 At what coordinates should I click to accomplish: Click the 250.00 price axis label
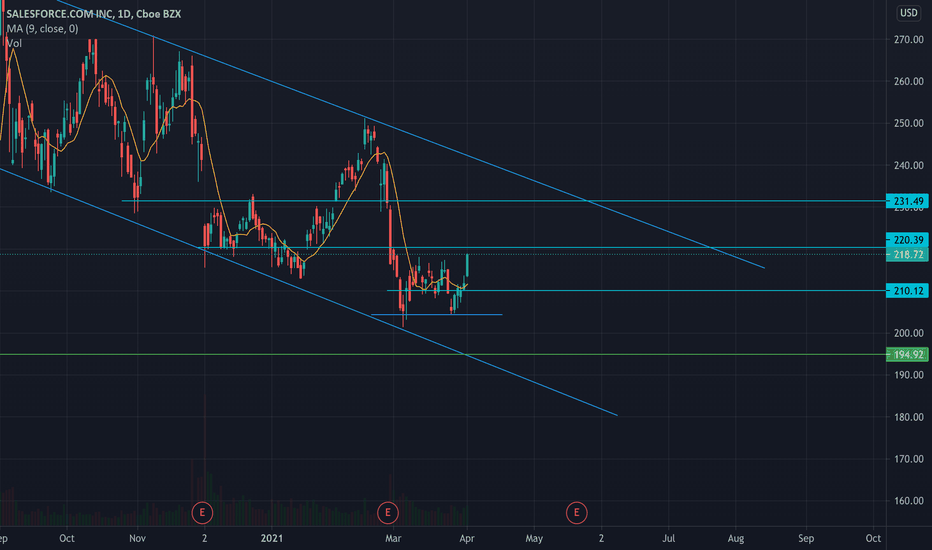[909, 123]
